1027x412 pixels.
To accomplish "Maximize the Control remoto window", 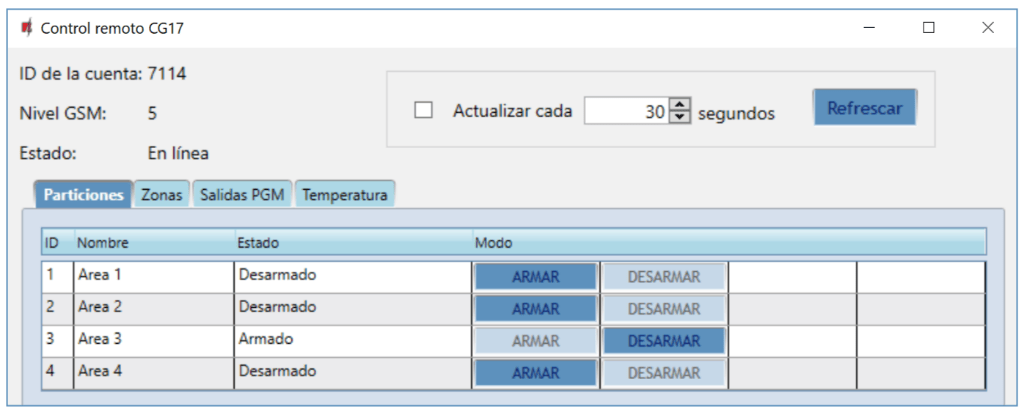I will pos(928,28).
